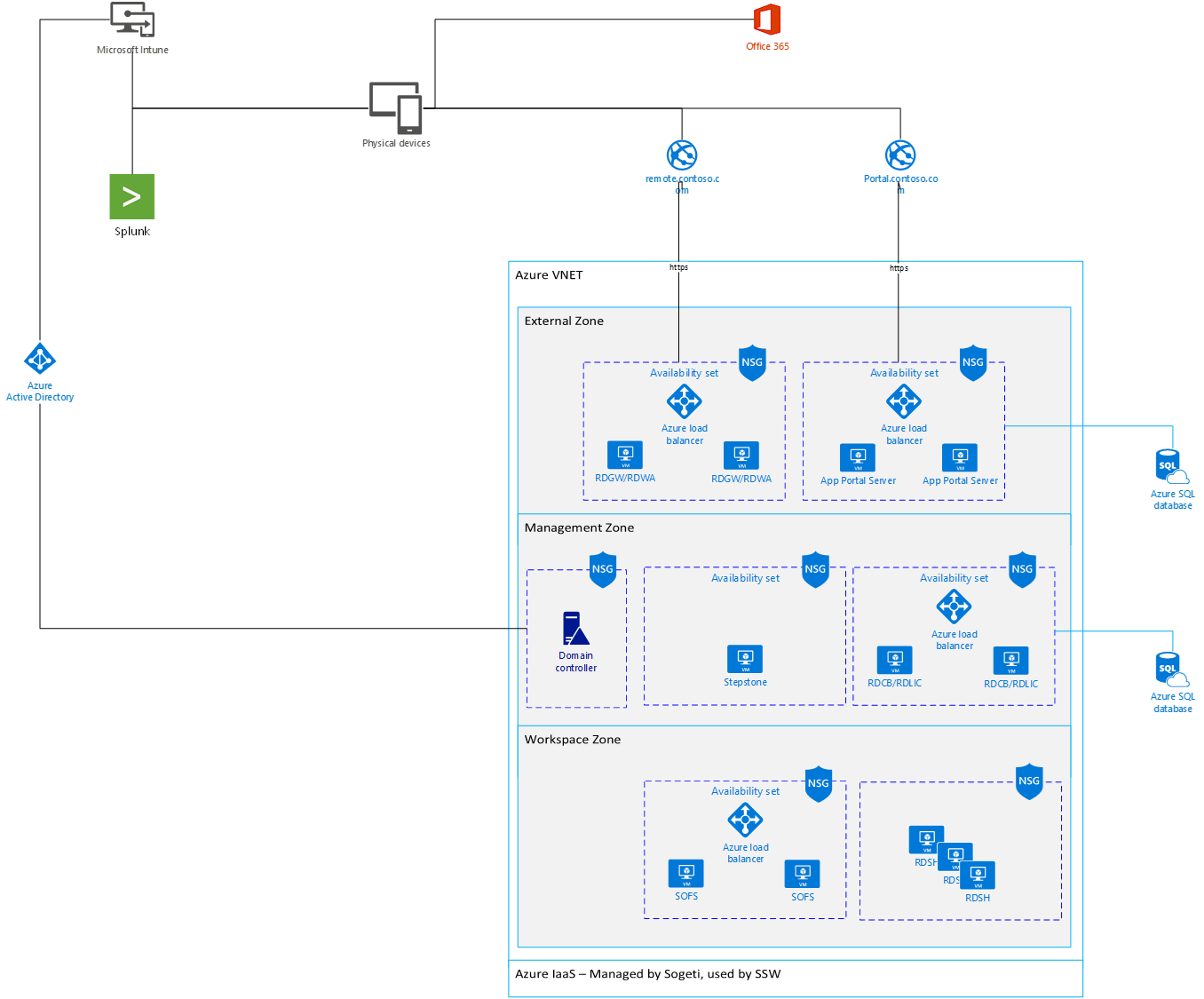Select the NSG shield on the RDSH group

tap(1029, 781)
